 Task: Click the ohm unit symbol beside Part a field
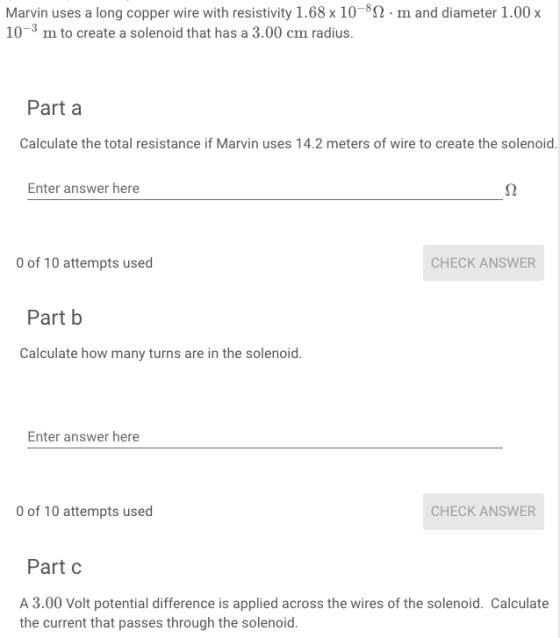[x=511, y=190]
